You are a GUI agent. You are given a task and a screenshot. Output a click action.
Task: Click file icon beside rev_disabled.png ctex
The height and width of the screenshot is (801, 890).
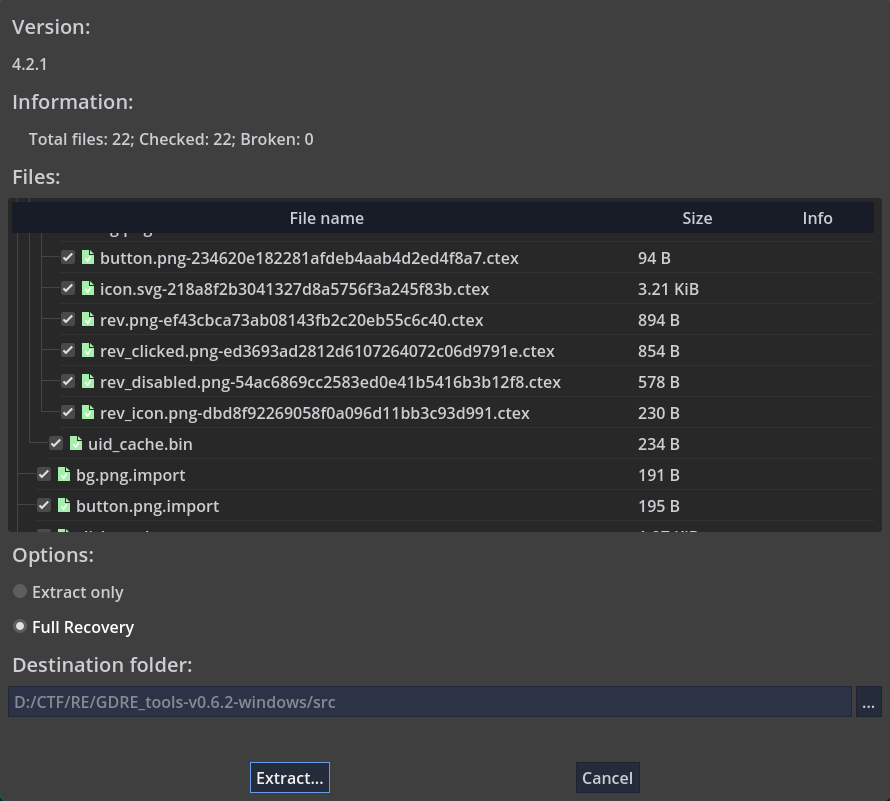(88, 382)
